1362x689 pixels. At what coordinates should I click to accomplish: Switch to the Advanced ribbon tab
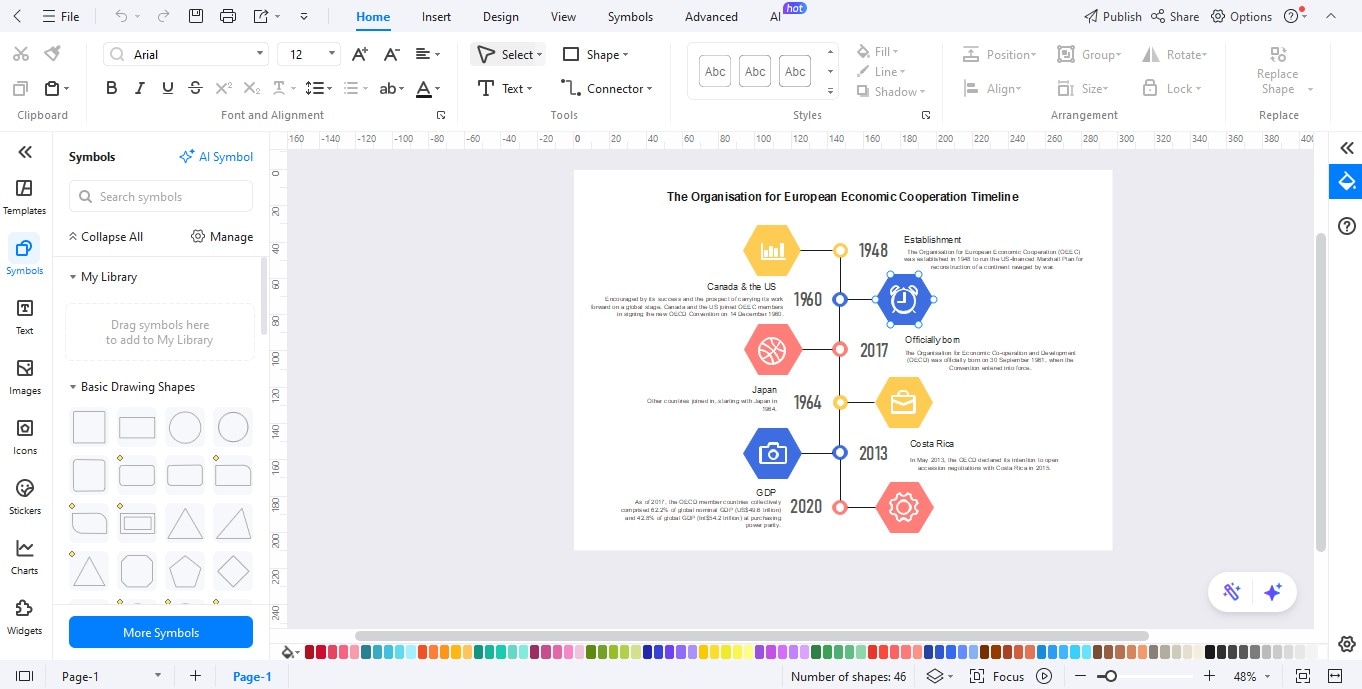[x=711, y=16]
